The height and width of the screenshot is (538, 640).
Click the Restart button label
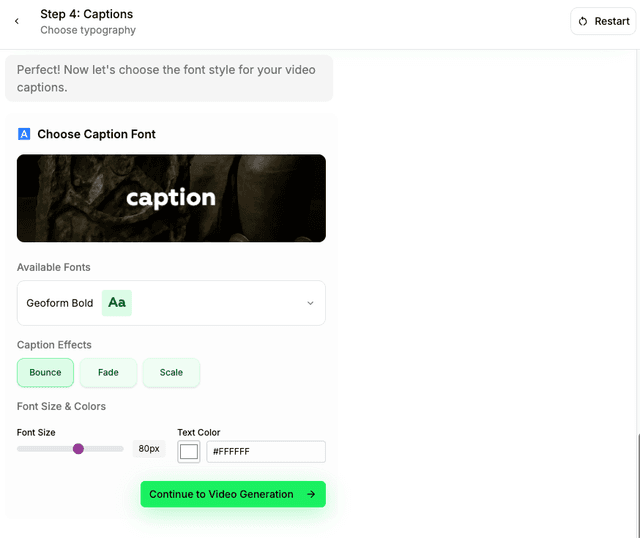click(612, 21)
